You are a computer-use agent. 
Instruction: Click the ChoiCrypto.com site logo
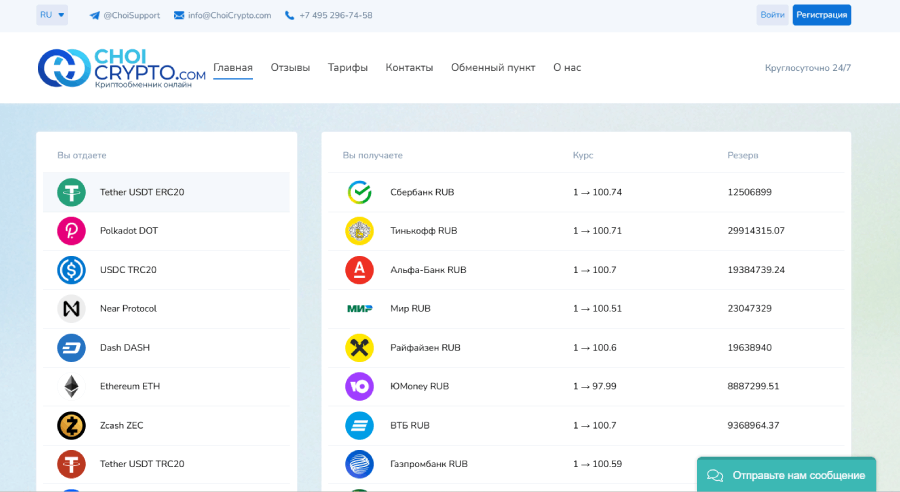click(x=122, y=67)
